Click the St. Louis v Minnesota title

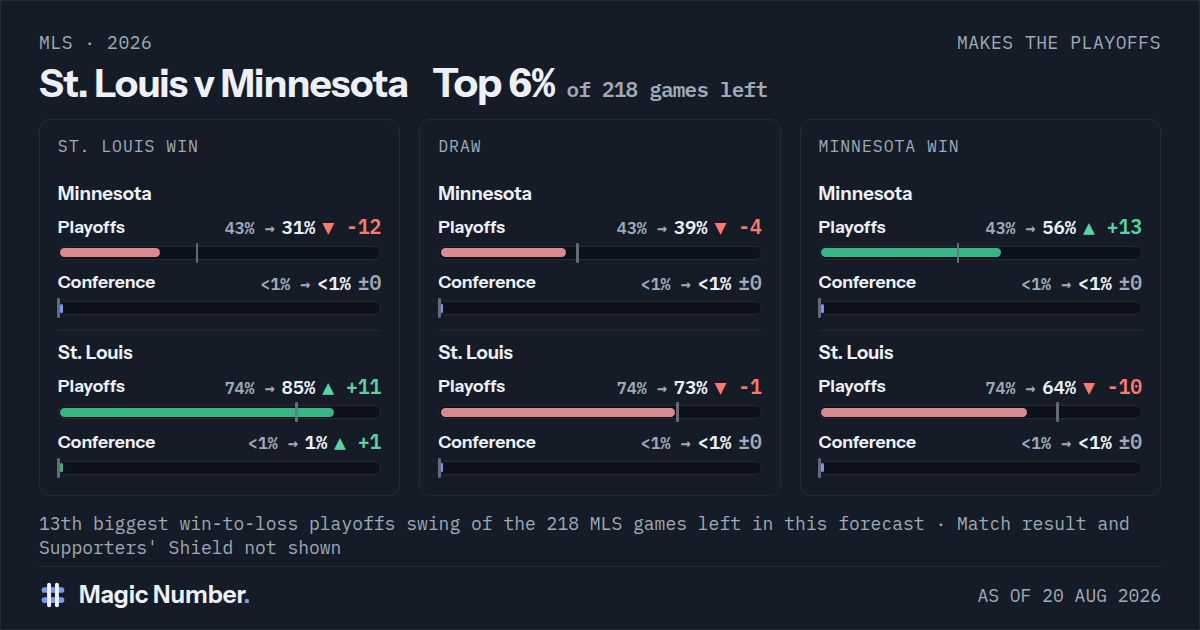coord(224,85)
